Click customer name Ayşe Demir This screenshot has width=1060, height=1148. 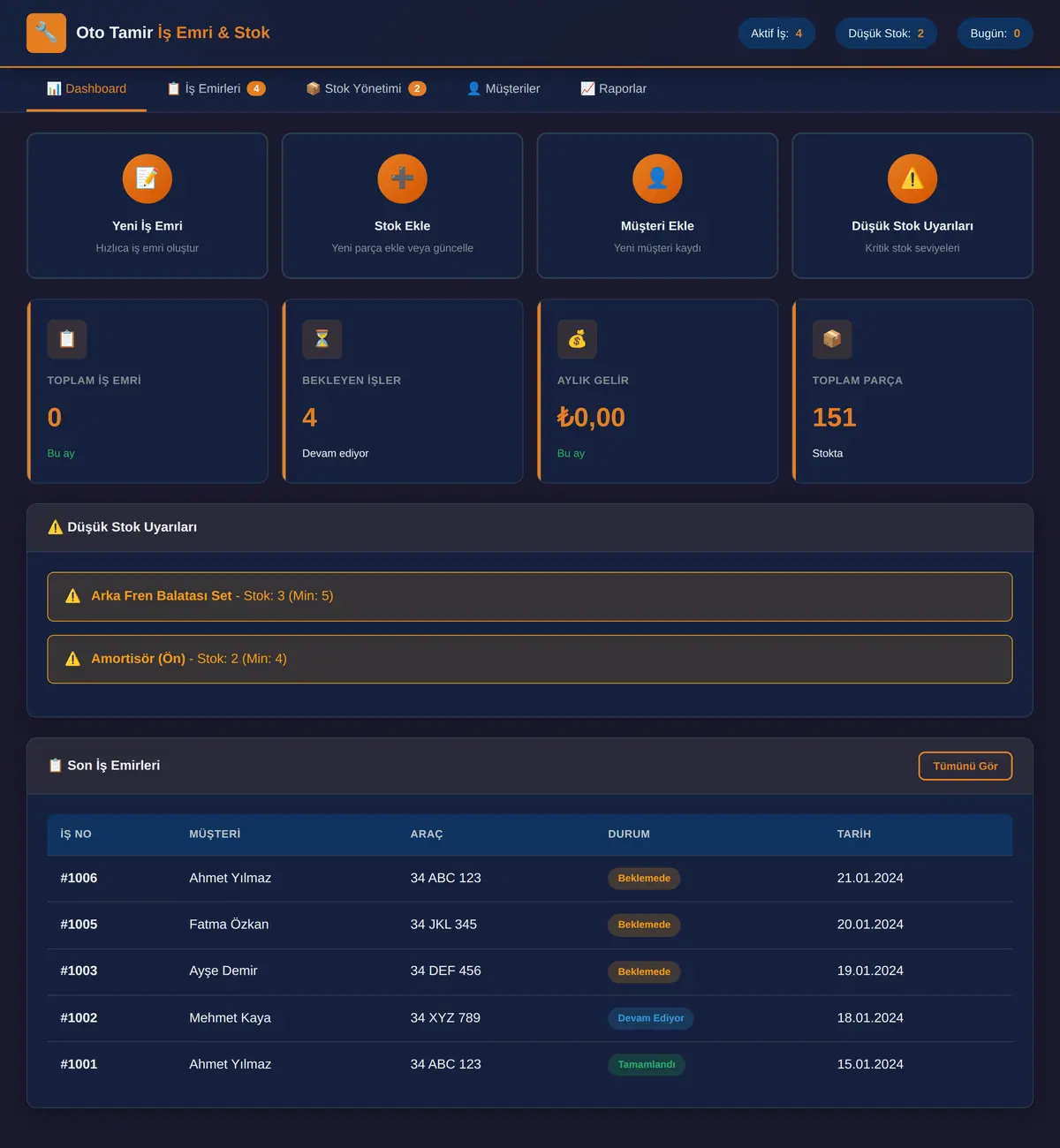(223, 971)
